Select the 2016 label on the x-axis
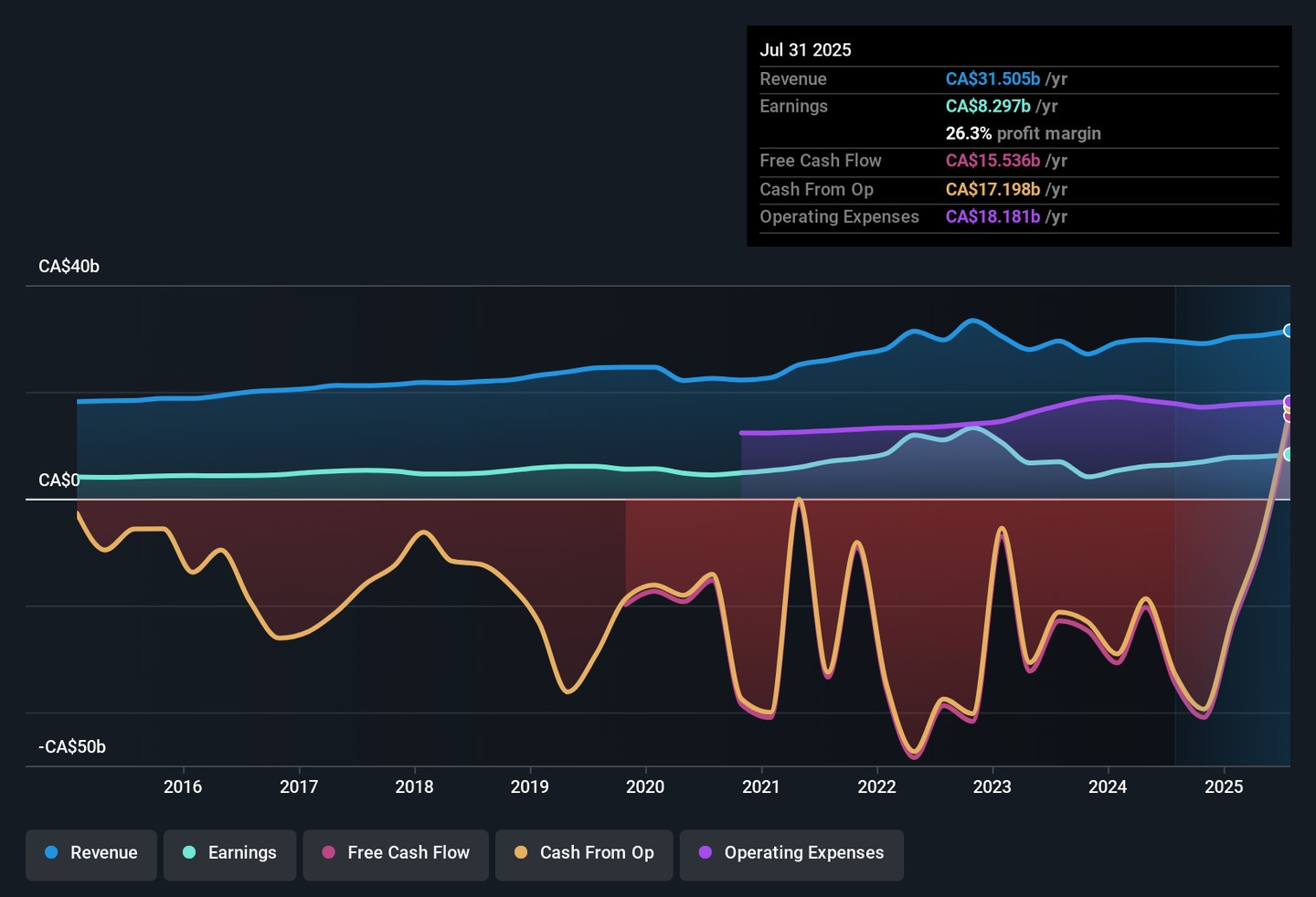 [x=183, y=787]
